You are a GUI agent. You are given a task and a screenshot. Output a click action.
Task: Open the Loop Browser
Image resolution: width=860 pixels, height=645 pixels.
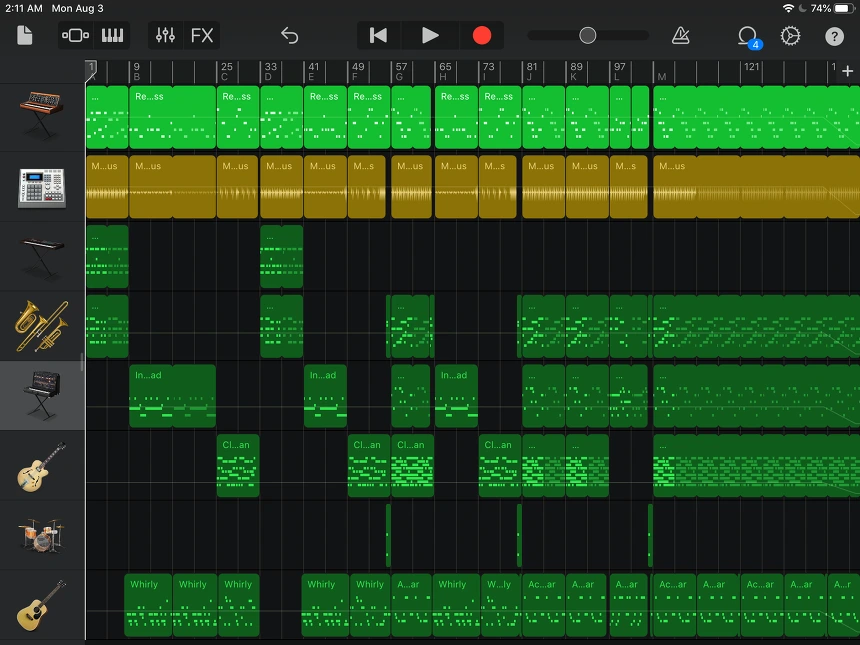(747, 37)
